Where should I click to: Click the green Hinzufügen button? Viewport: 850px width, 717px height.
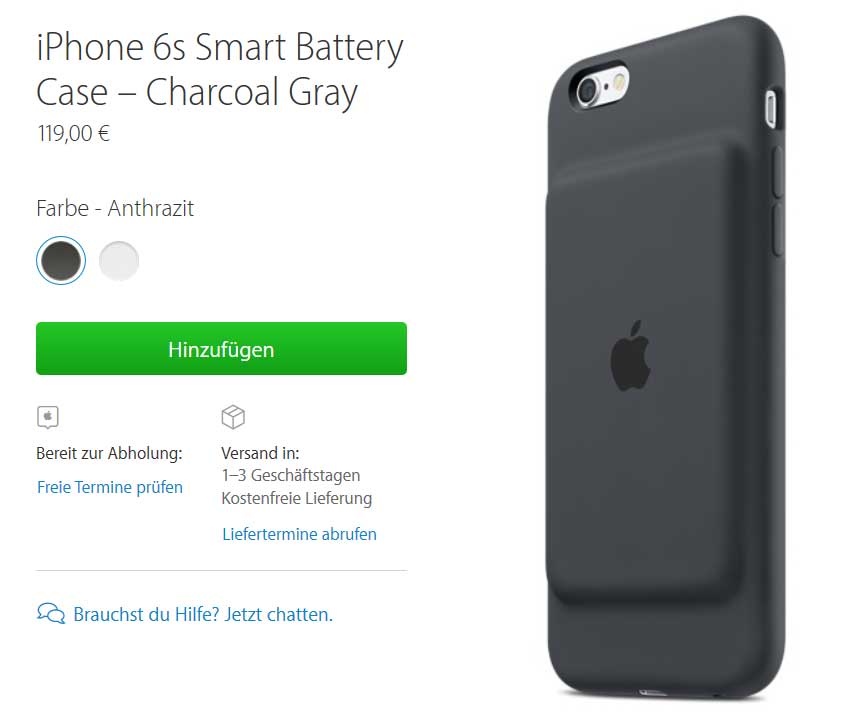pos(221,348)
